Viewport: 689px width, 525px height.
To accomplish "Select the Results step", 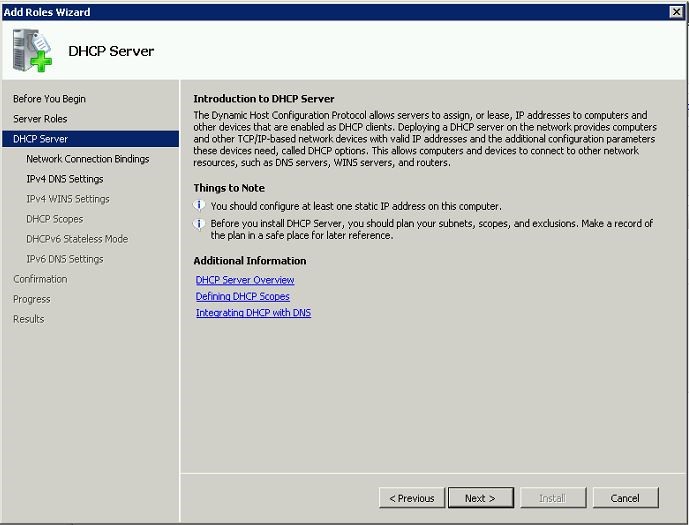I will (x=29, y=319).
